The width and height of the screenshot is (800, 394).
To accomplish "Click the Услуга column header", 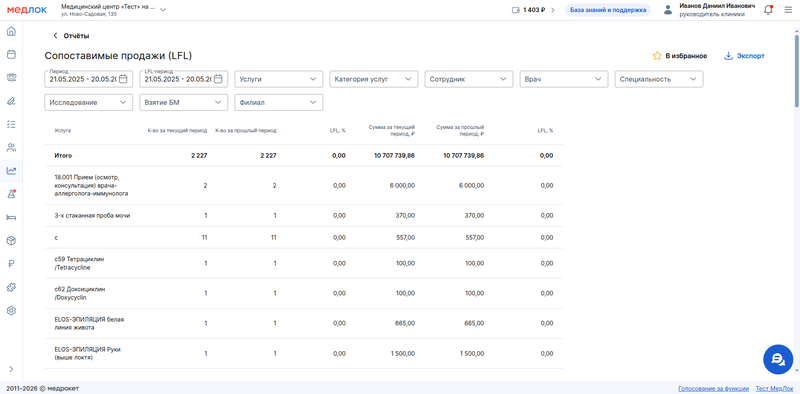I will pos(63,131).
